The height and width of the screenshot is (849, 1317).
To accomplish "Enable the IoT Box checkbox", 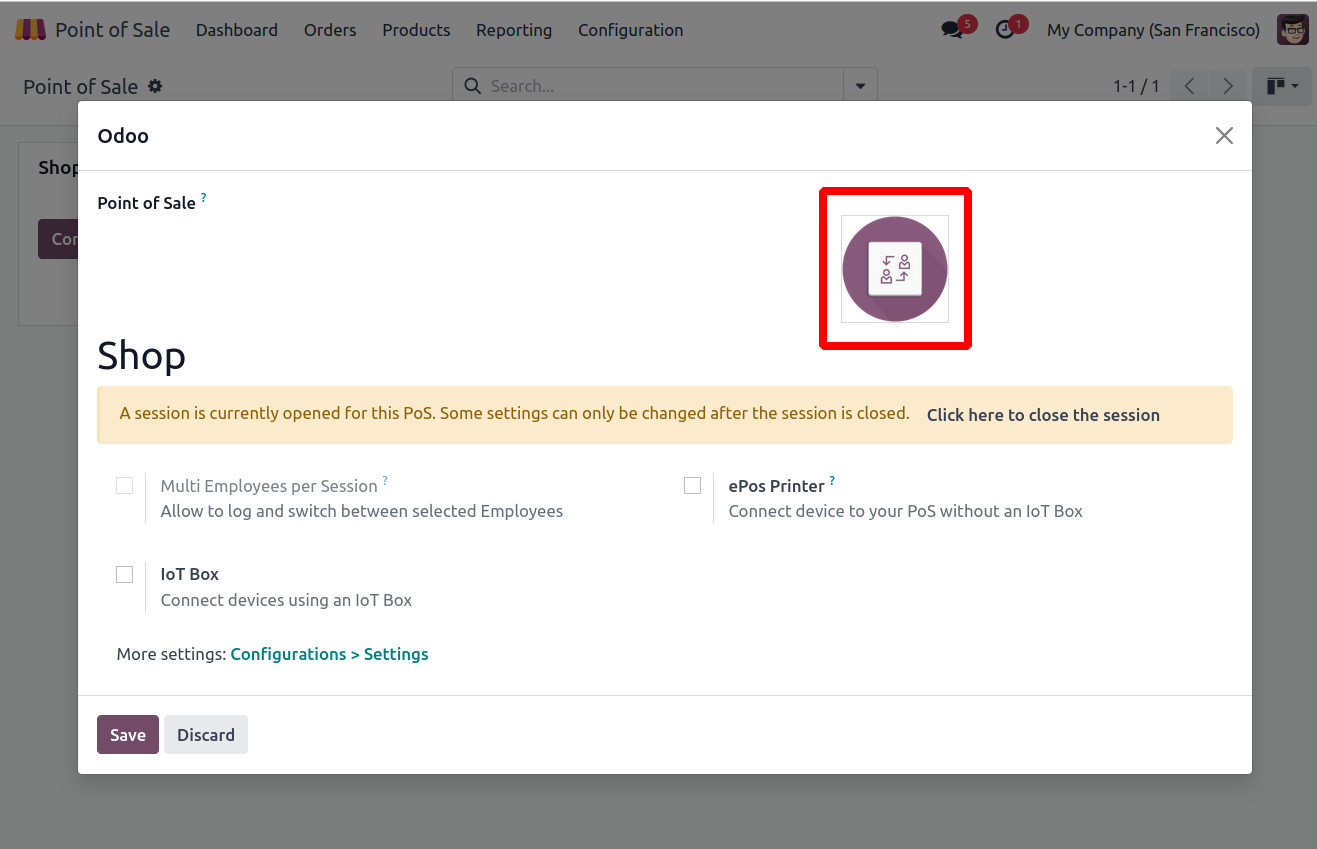I will point(124,574).
